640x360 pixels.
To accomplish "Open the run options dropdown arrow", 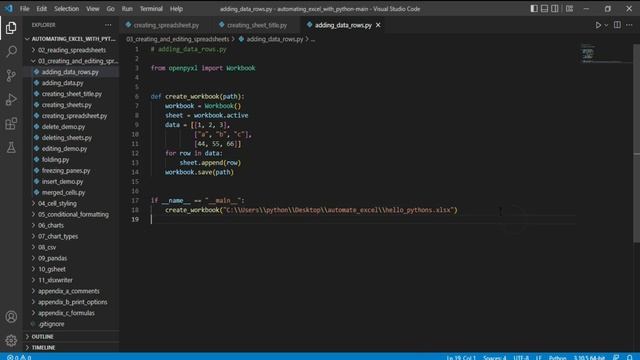I will [x=606, y=25].
